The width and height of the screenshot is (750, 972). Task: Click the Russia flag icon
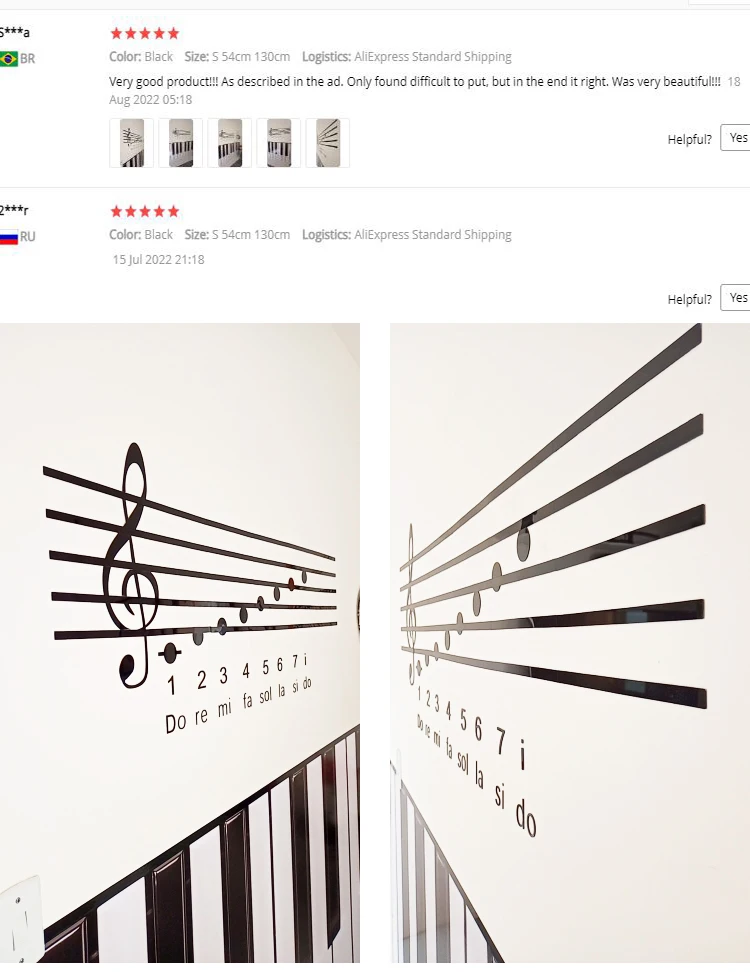pyautogui.click(x=9, y=237)
